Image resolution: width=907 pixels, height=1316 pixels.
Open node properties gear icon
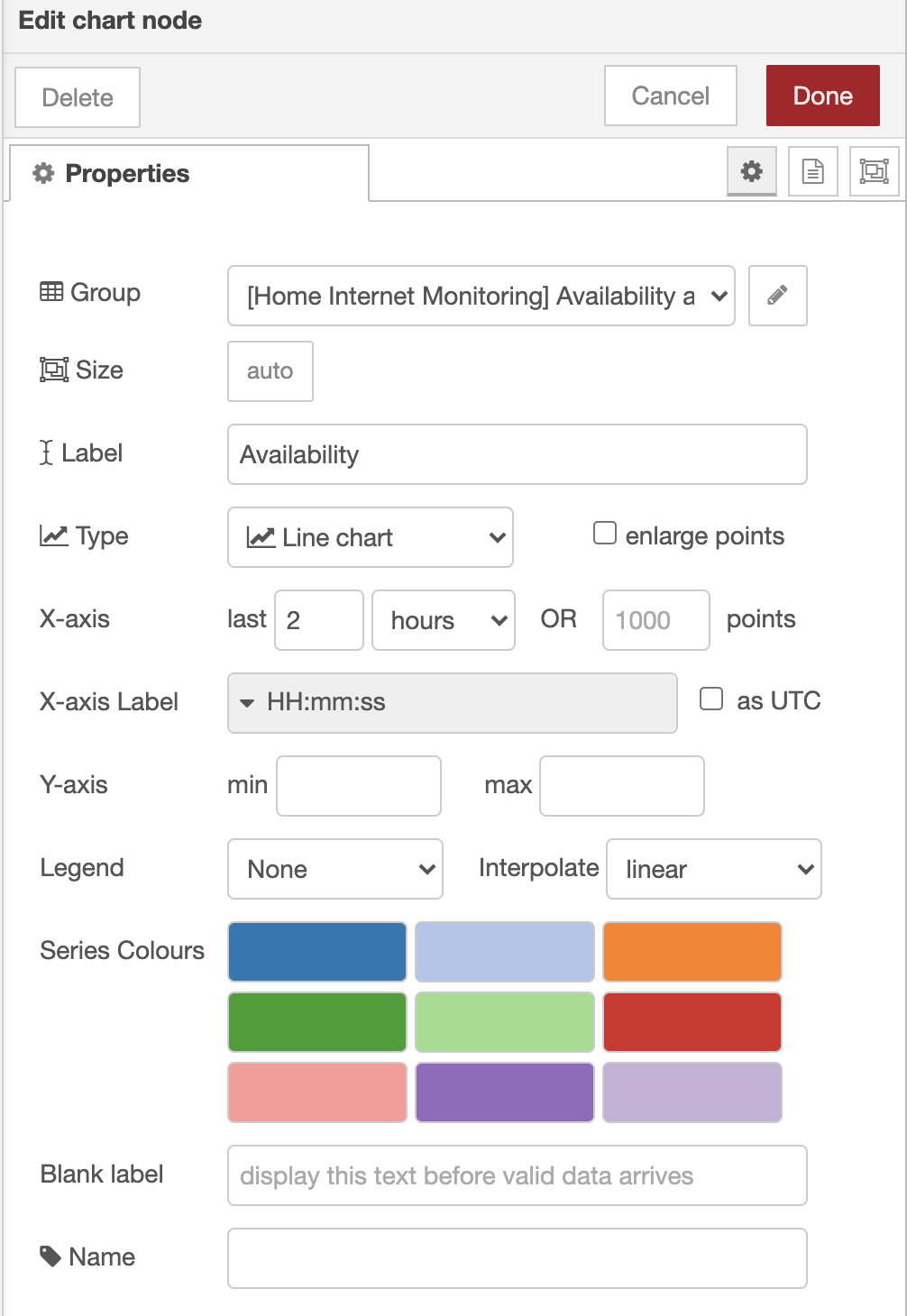(752, 171)
